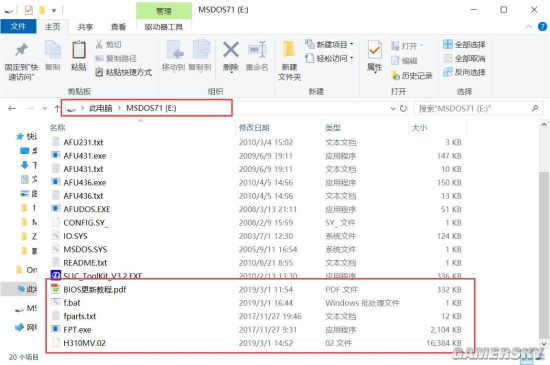Click the Back navigation arrow
Viewport: 550px width, 365px height.
pyautogui.click(x=12, y=108)
